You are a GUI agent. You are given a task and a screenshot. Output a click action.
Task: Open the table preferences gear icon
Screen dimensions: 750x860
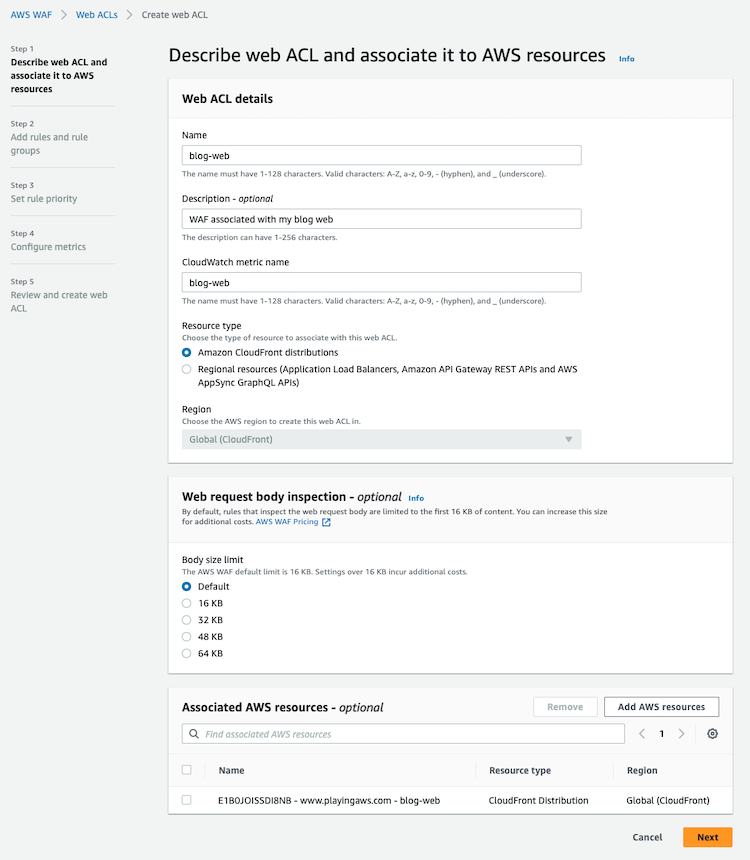coord(712,734)
